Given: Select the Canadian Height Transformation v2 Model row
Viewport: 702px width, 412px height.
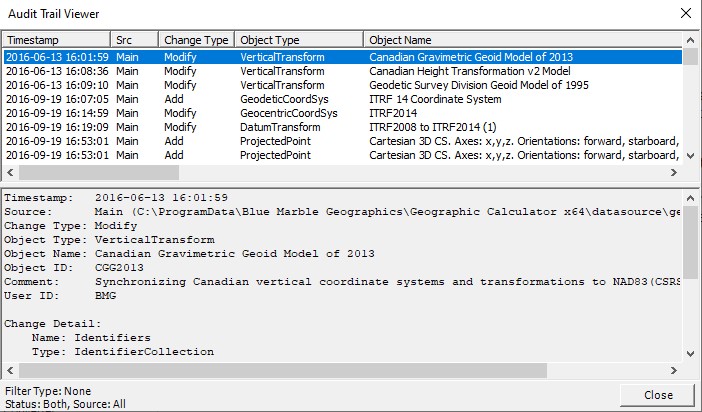Looking at the screenshot, I should [x=342, y=71].
